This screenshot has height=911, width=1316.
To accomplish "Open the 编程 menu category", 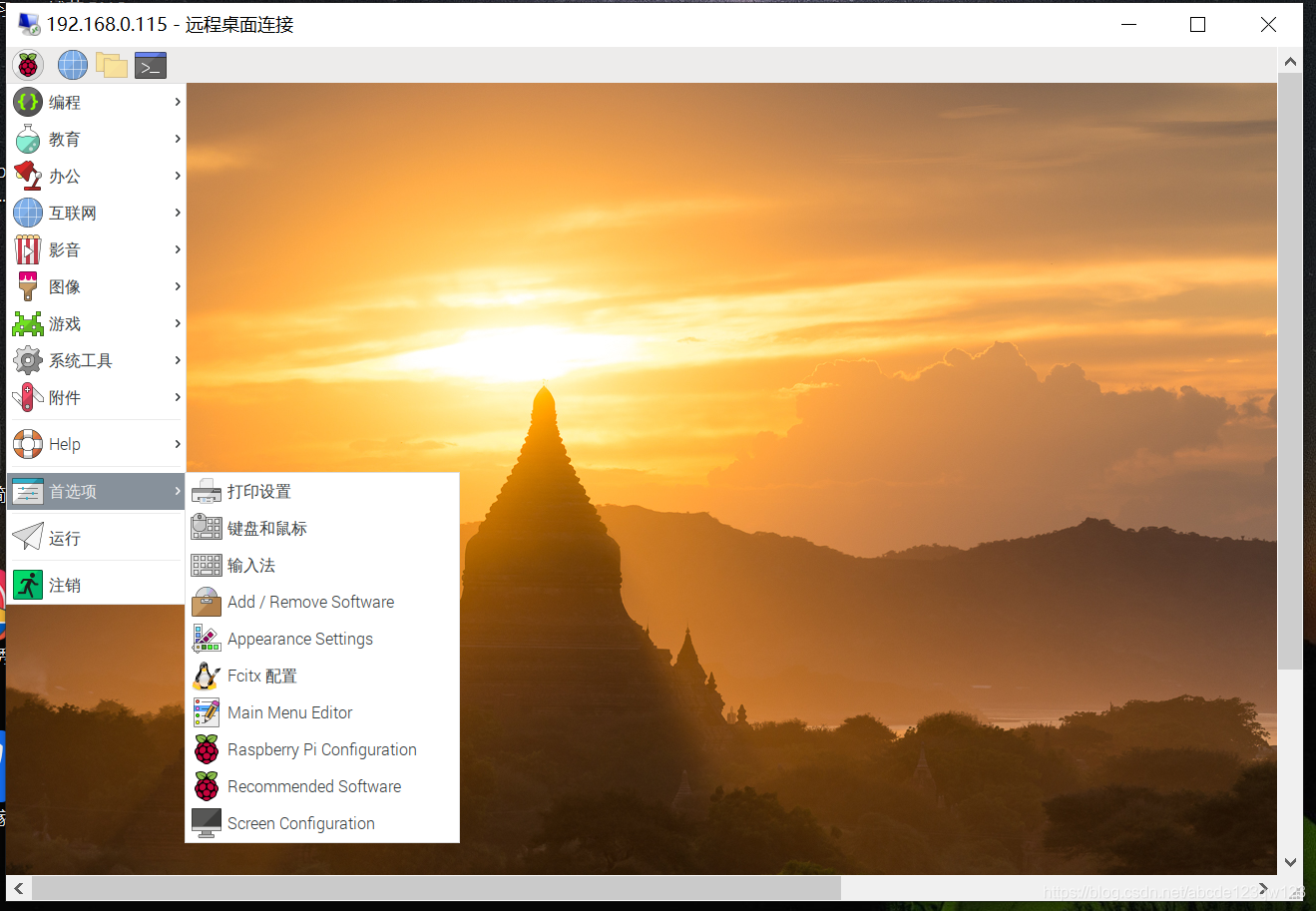I will click(97, 102).
